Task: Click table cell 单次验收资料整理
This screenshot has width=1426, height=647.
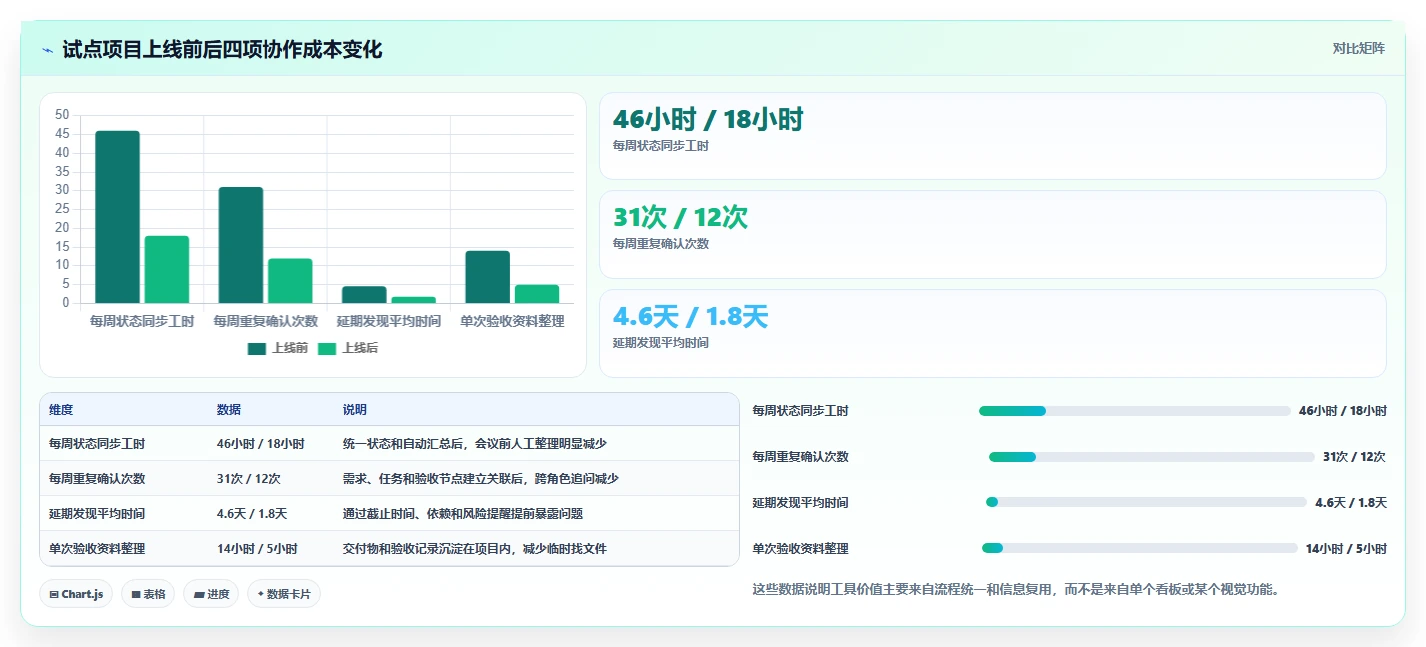Action: tap(97, 549)
